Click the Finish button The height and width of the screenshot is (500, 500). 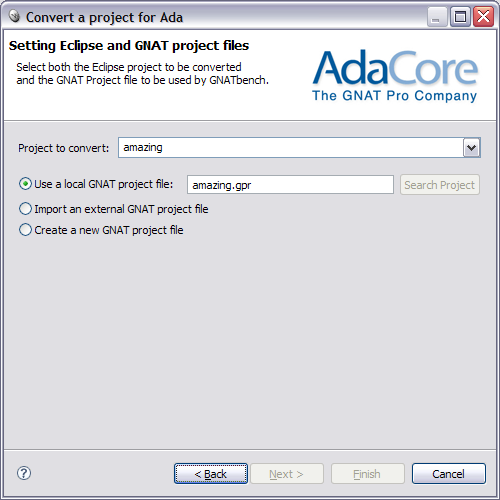[x=368, y=473]
